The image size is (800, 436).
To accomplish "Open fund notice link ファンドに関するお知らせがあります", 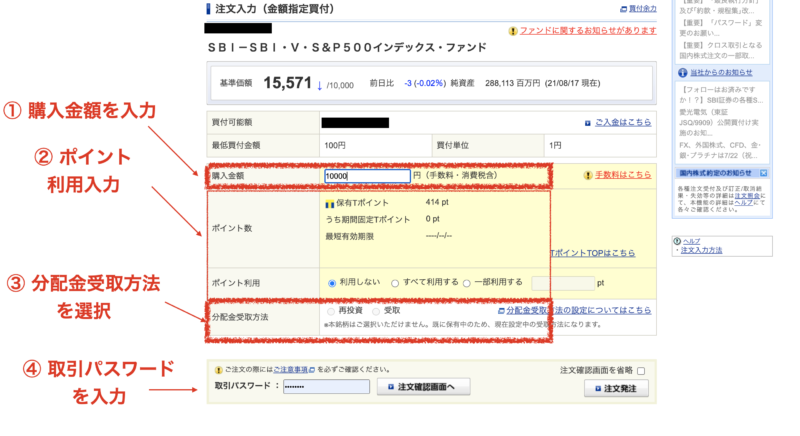I will pos(588,31).
